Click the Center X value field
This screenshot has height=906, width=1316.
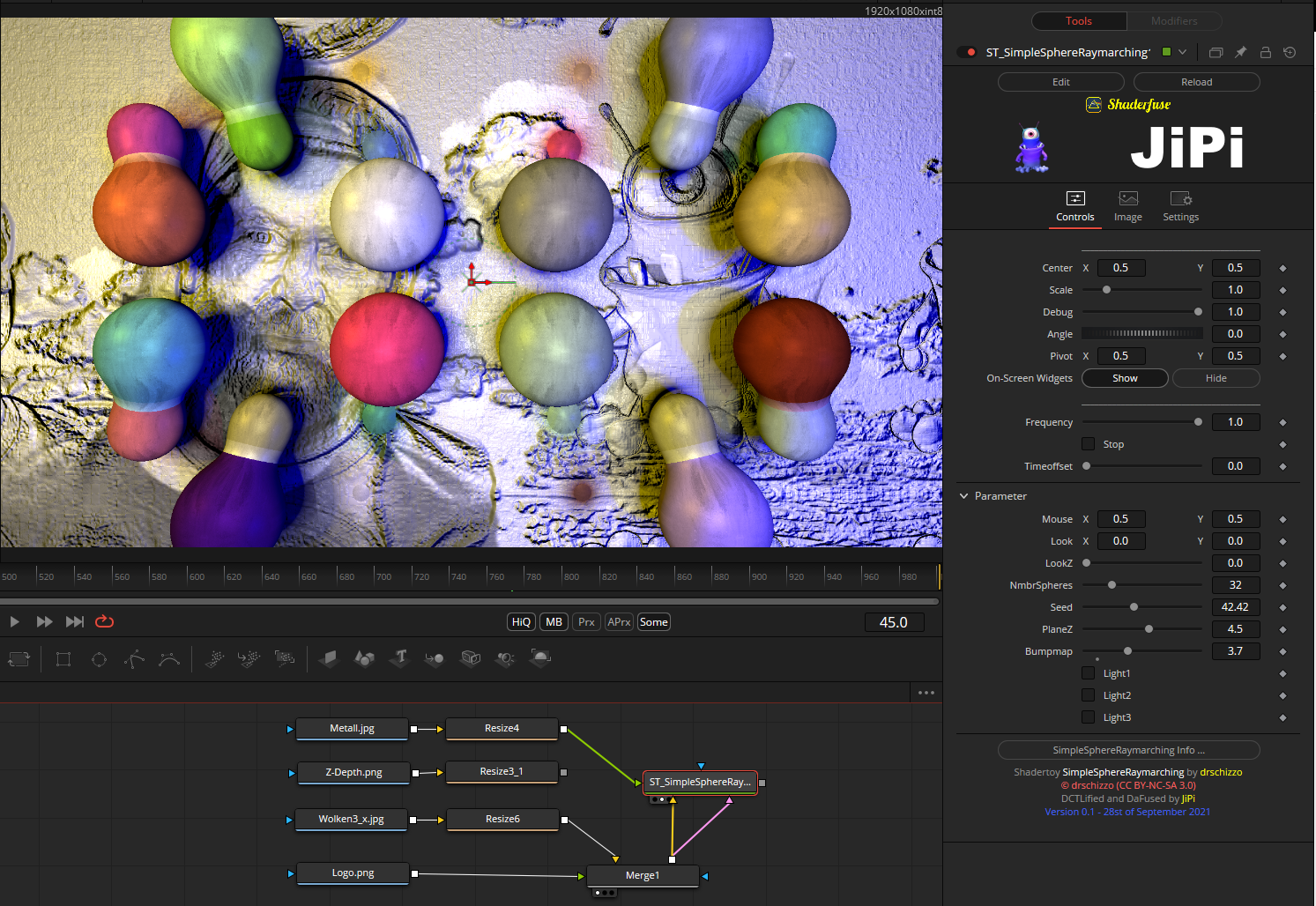(x=1121, y=268)
